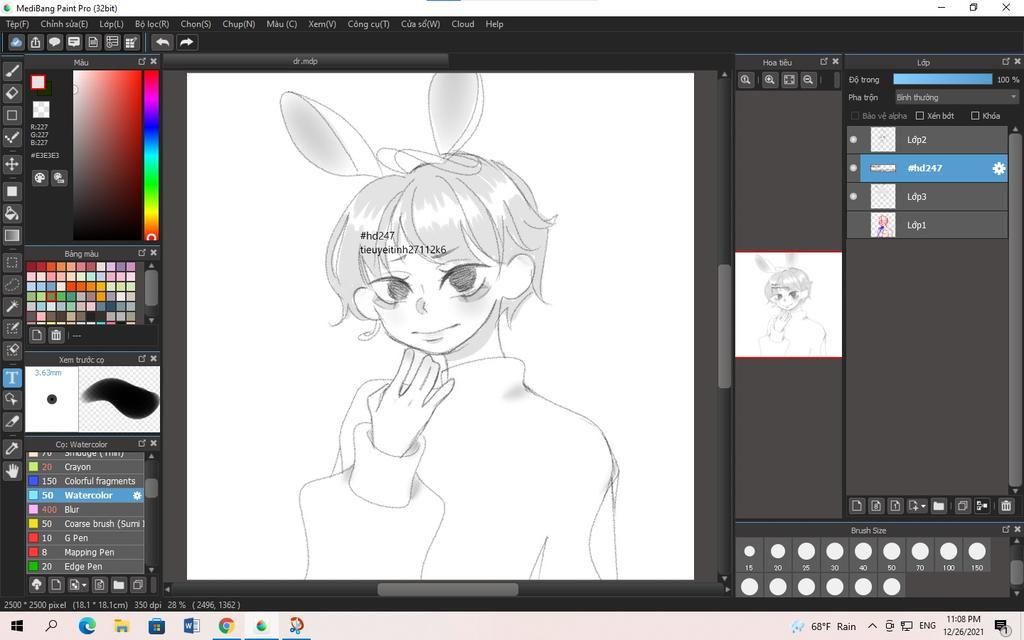This screenshot has height=640, width=1024.
Task: Undock the Màu color panel
Action: 142,61
